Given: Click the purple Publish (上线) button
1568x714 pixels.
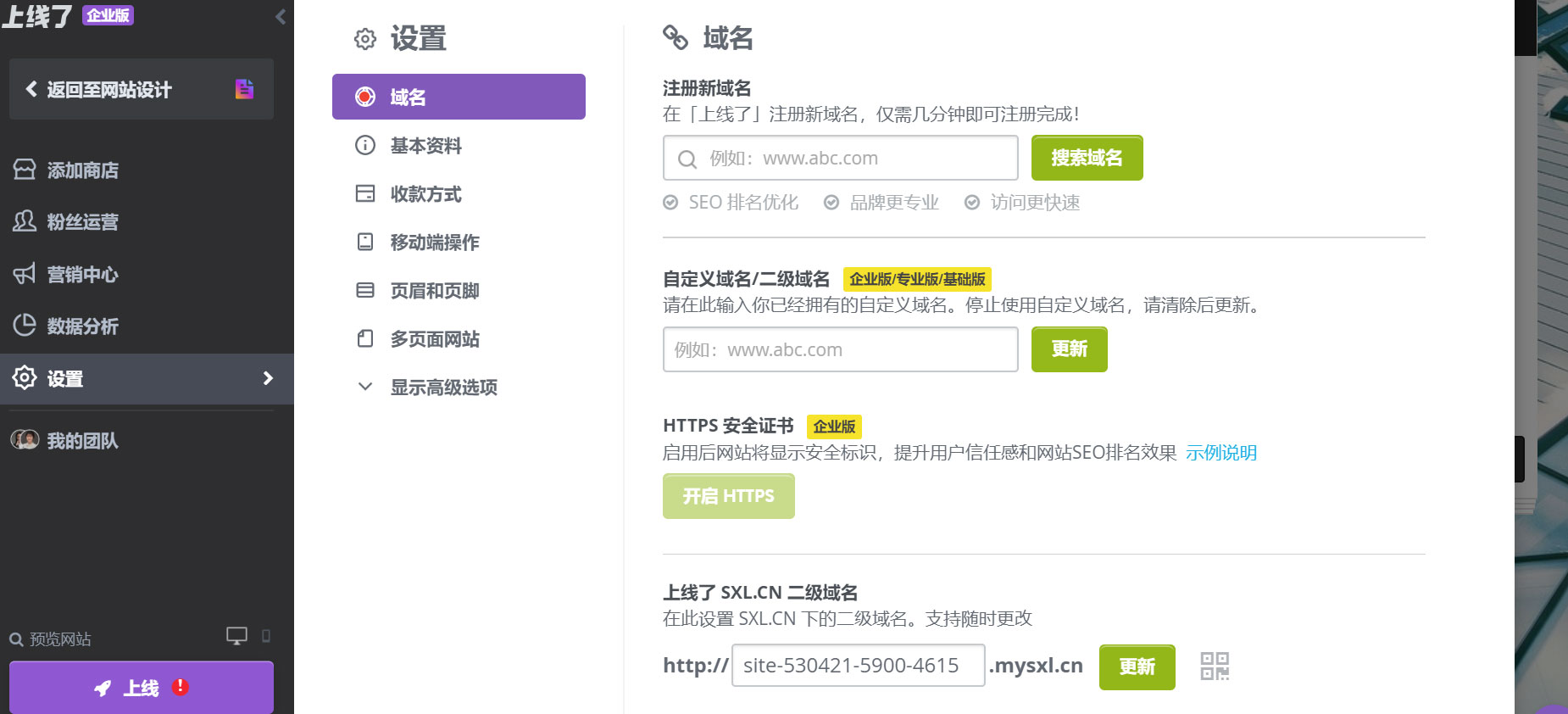Looking at the screenshot, I should [141, 688].
